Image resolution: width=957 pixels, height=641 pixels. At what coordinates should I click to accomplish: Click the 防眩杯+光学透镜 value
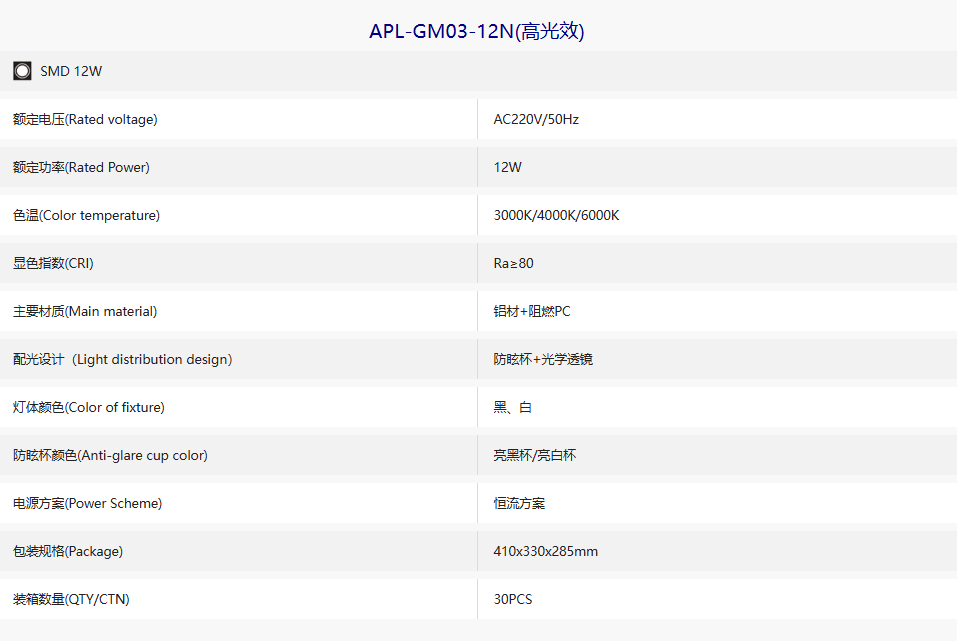(543, 360)
